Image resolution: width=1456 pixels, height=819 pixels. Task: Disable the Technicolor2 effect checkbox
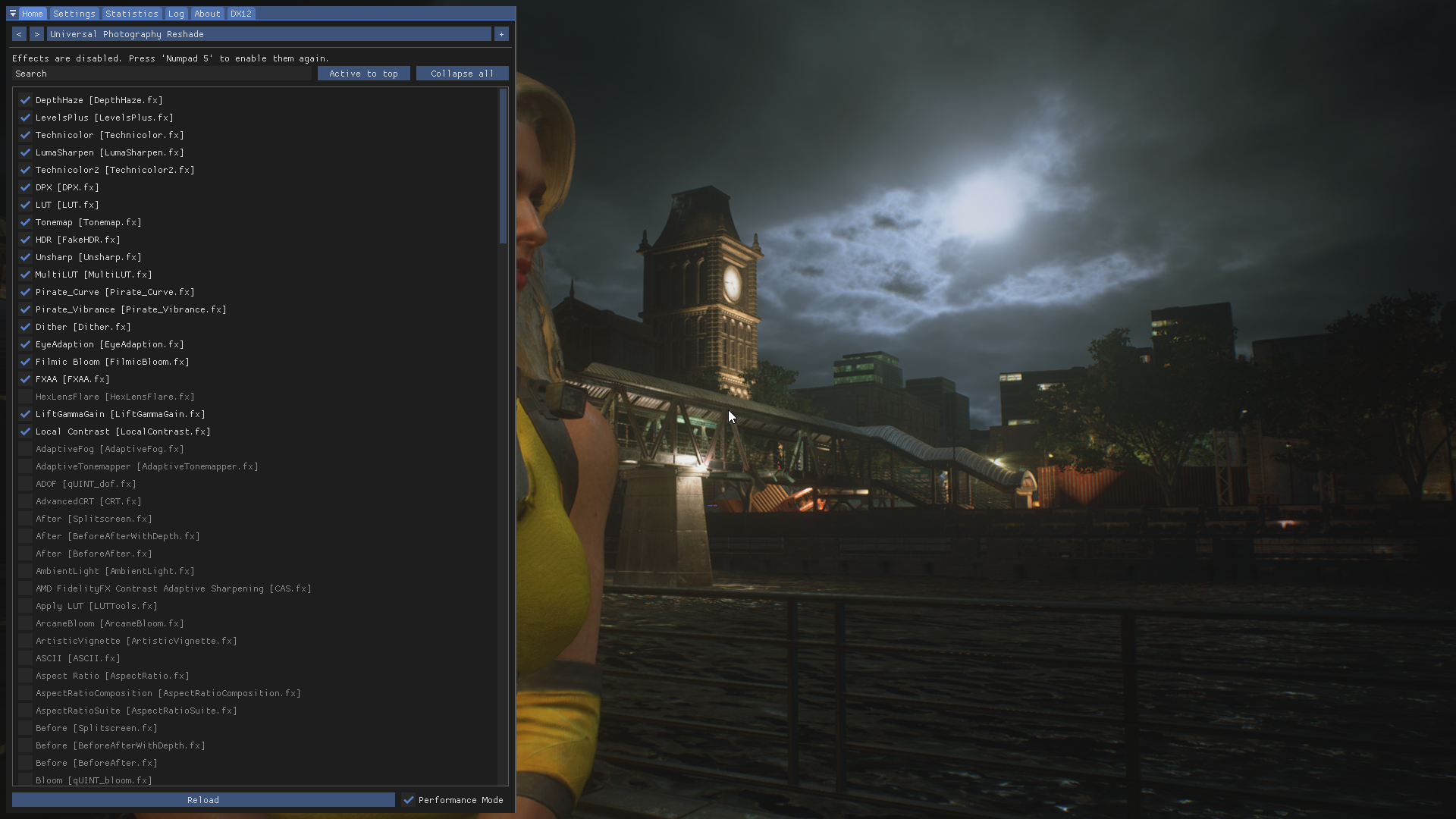(x=25, y=170)
